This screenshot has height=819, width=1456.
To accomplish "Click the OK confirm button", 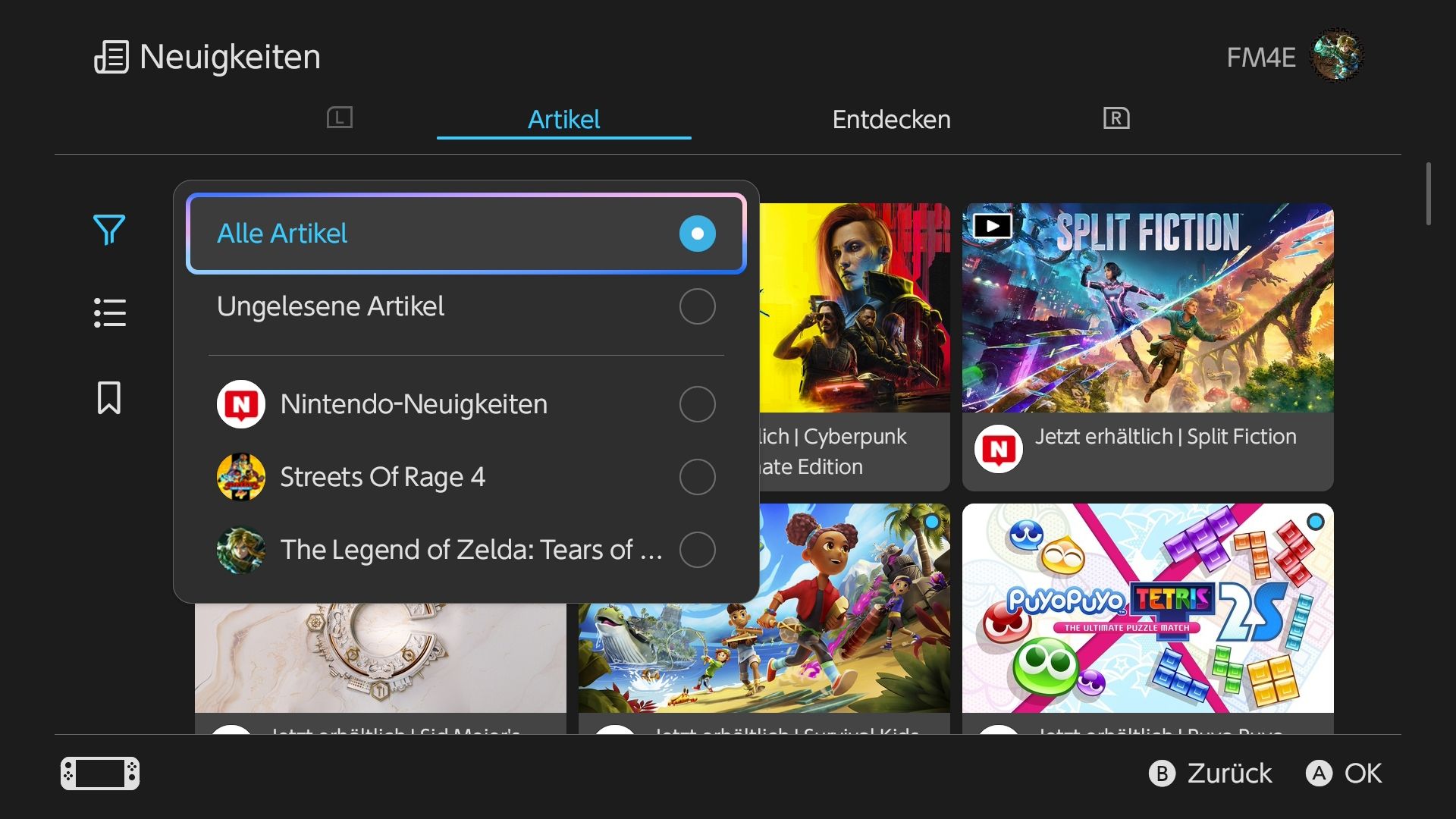I will [1344, 773].
